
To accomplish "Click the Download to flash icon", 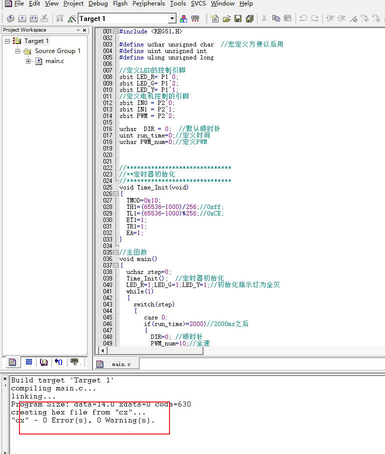I will point(60,19).
